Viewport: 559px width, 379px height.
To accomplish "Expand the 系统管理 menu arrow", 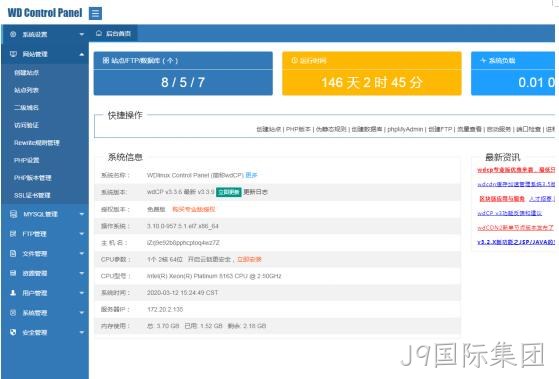I will 82,313.
